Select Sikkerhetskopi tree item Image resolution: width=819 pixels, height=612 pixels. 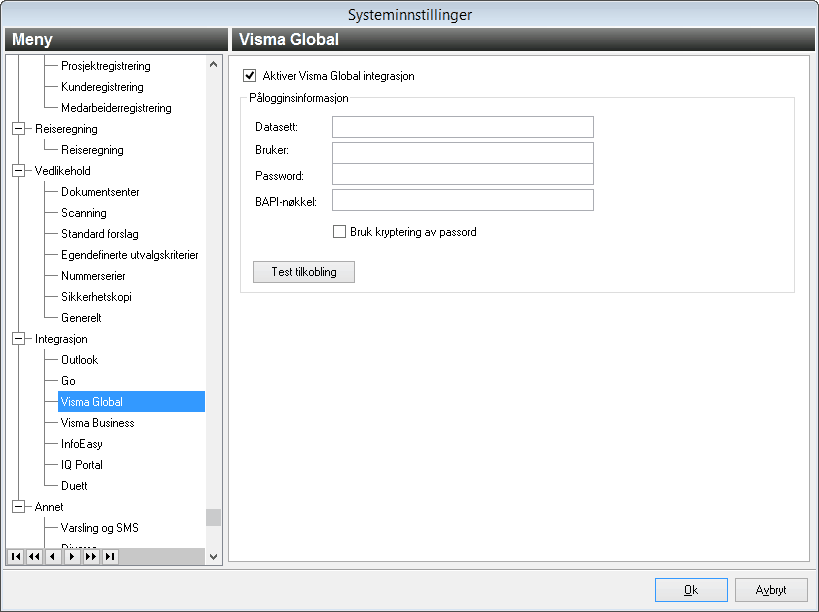coord(97,297)
